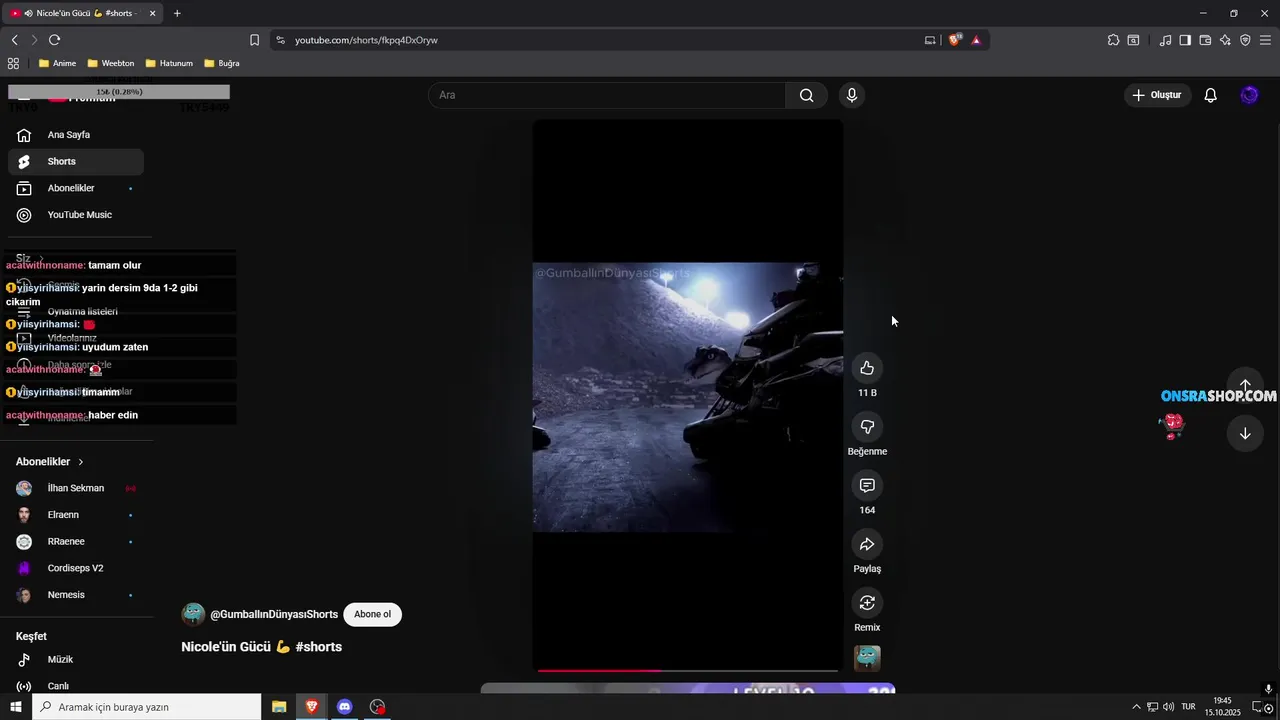The height and width of the screenshot is (720, 1280).
Task: Open File Explorer from the taskbar
Action: (x=279, y=707)
